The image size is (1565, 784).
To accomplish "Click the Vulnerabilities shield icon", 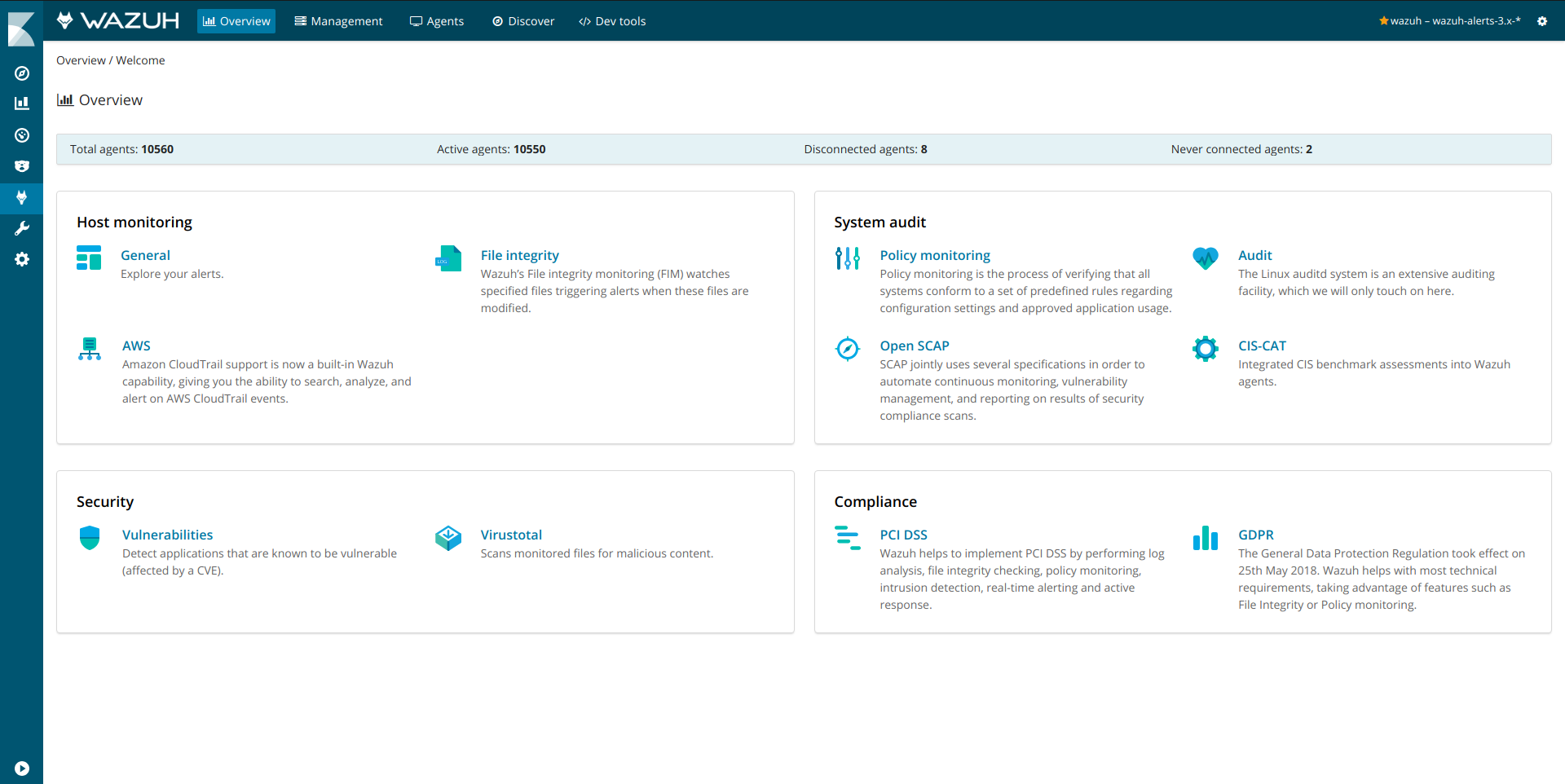I will [x=90, y=538].
